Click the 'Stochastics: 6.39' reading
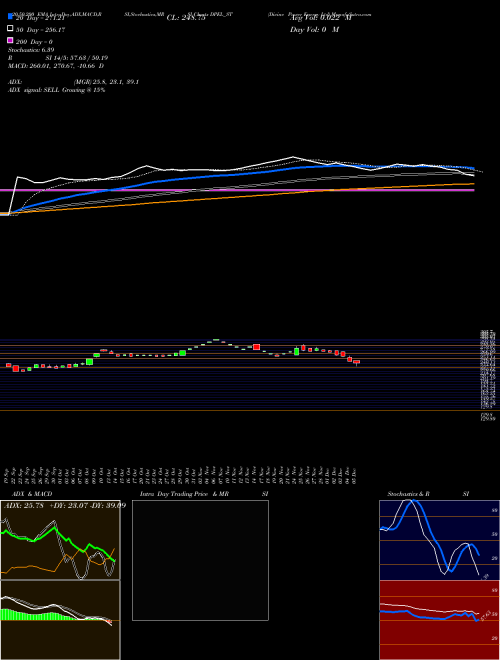This screenshot has height=660, width=500. point(31,50)
